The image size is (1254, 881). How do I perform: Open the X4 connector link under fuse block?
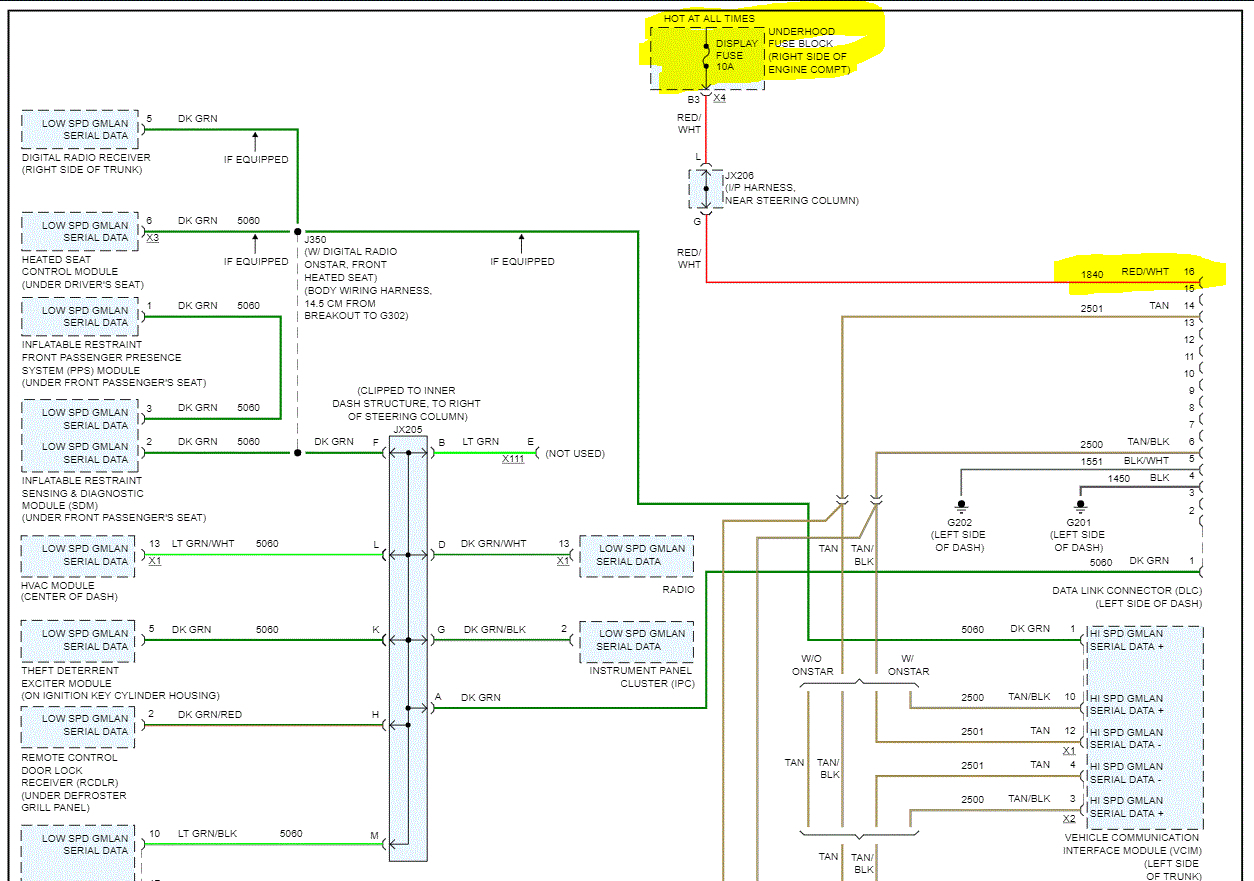719,98
